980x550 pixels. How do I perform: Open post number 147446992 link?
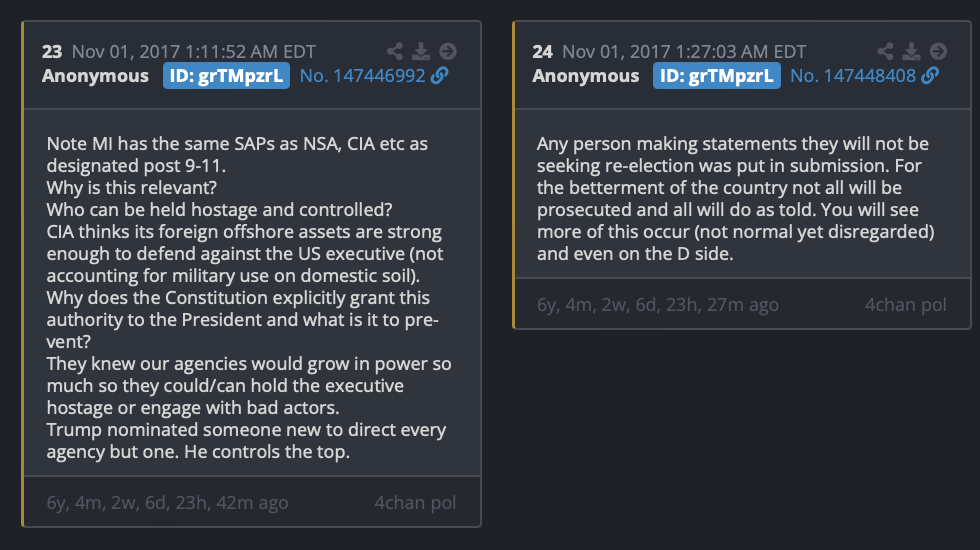click(362, 76)
